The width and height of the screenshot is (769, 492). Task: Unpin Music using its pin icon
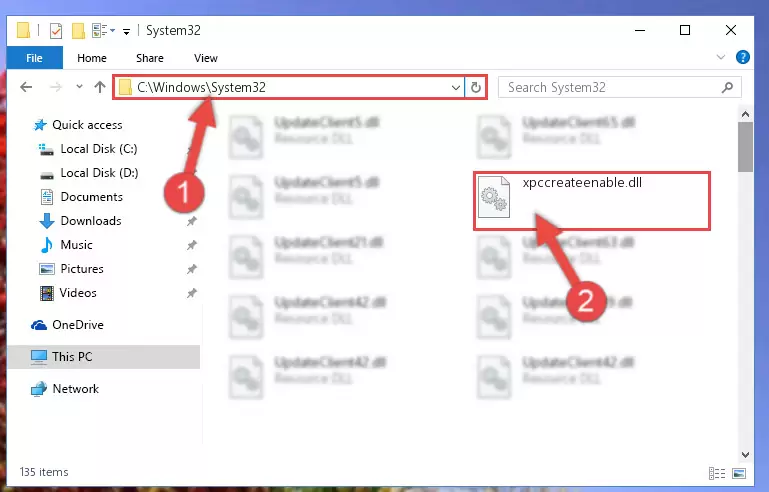click(192, 245)
